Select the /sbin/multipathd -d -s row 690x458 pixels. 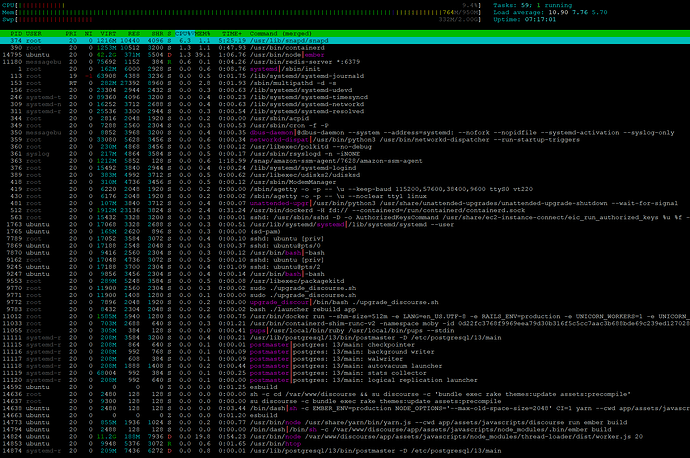[345, 83]
